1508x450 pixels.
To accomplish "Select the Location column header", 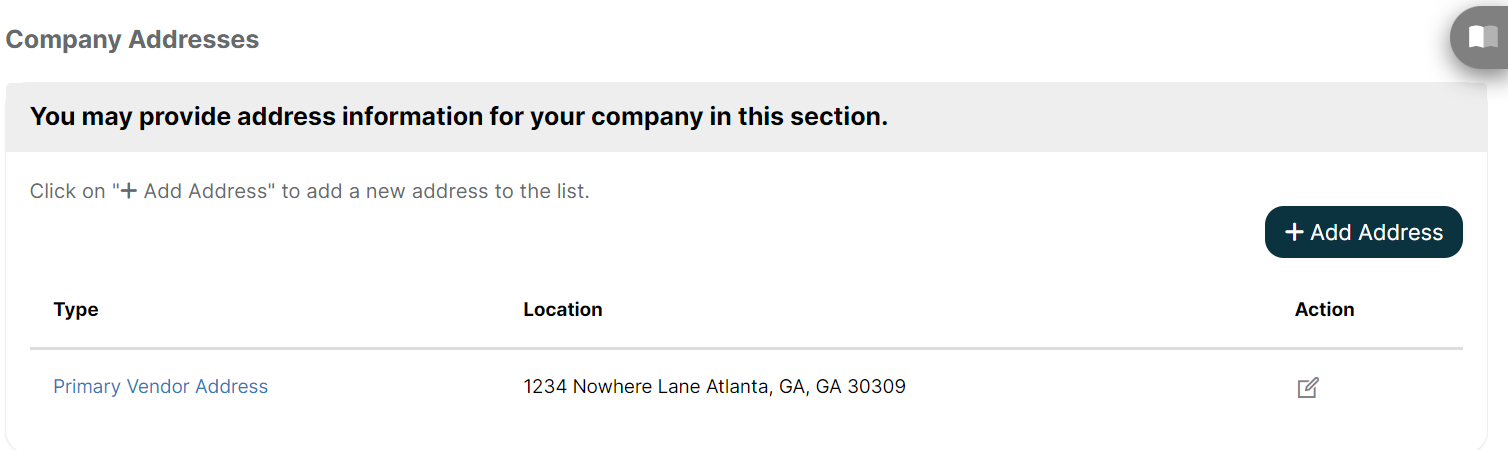I will [x=563, y=309].
